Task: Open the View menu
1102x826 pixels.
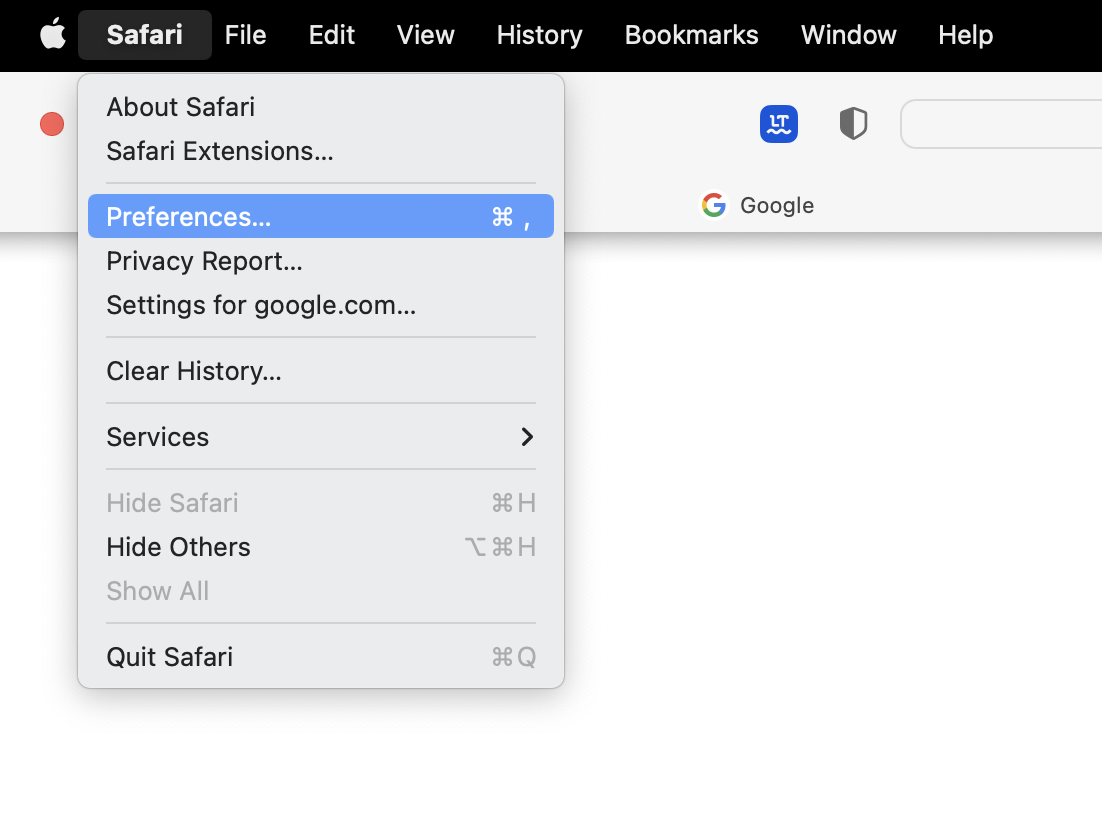Action: tap(425, 35)
